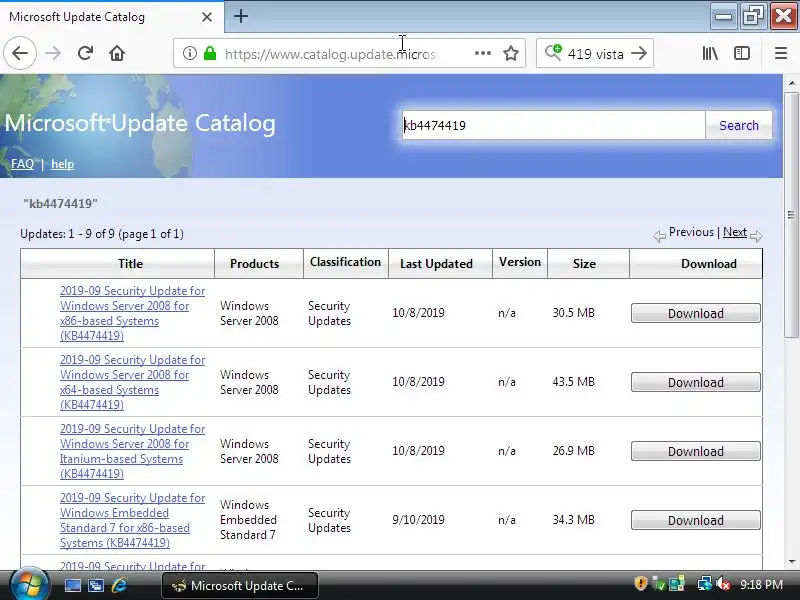
Task: Sort results by Version column
Action: pyautogui.click(x=519, y=262)
